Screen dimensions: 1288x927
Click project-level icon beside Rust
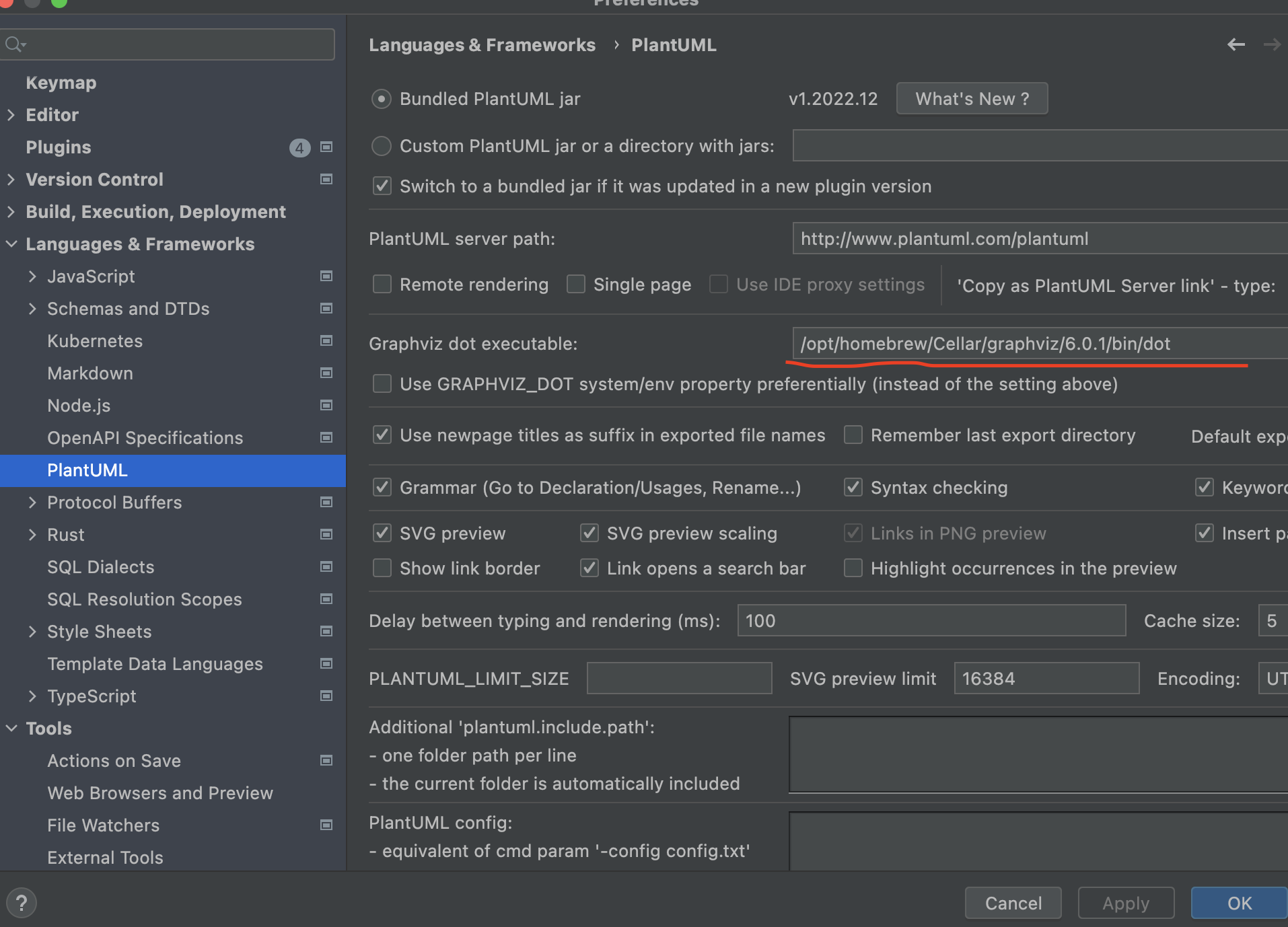326,535
